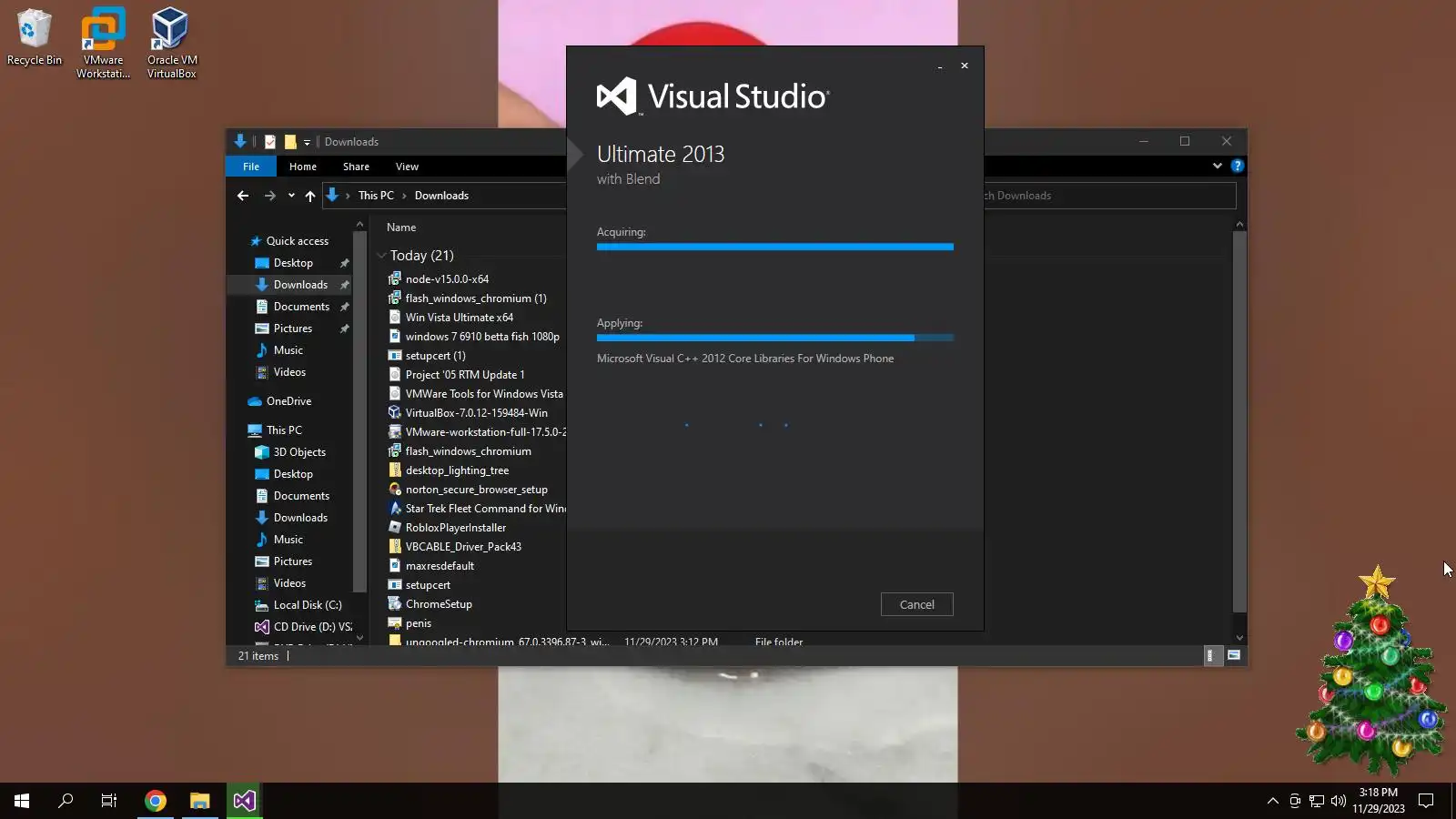Click the Explorer file list vertical scrollbar
Screen dimensions: 1456x819
point(1239,421)
